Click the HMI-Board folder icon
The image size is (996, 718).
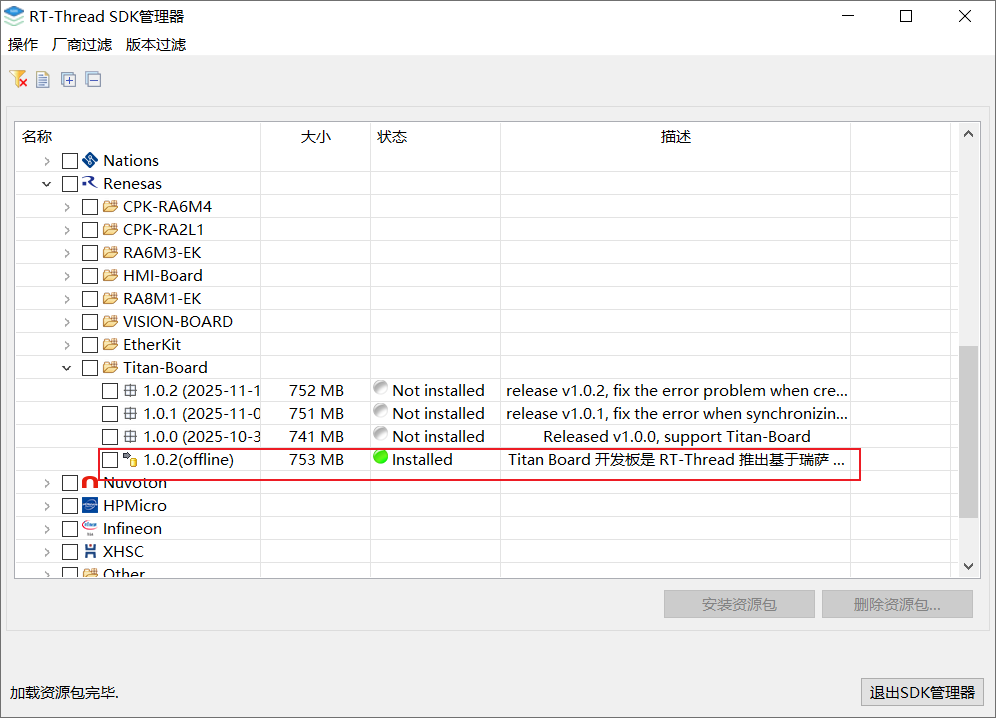pyautogui.click(x=111, y=275)
